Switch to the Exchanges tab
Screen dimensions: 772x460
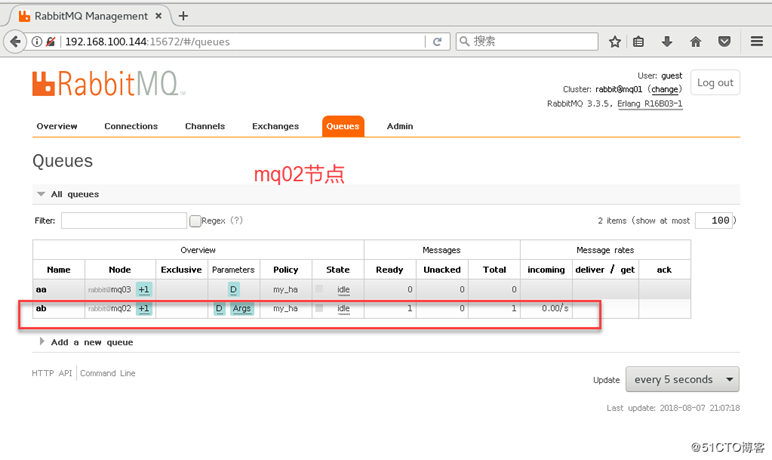[275, 126]
